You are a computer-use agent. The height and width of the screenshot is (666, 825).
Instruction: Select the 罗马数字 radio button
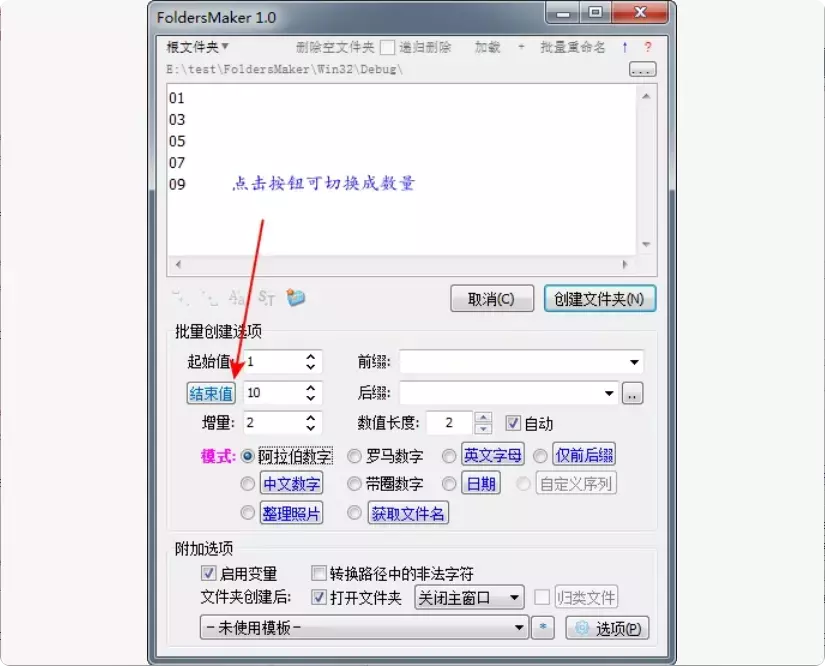(x=356, y=456)
